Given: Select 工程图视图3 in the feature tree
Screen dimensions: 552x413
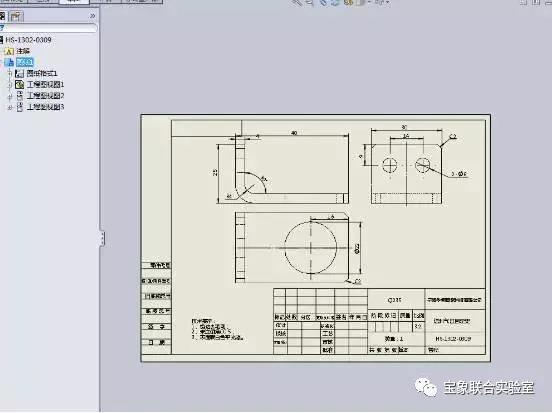Looking at the screenshot, I should coord(45,106).
